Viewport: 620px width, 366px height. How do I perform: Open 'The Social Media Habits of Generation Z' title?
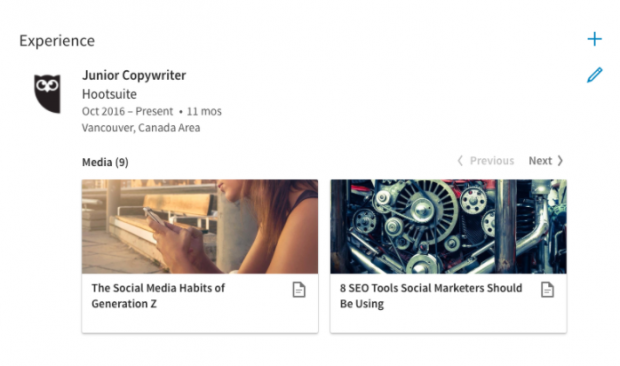[158, 296]
